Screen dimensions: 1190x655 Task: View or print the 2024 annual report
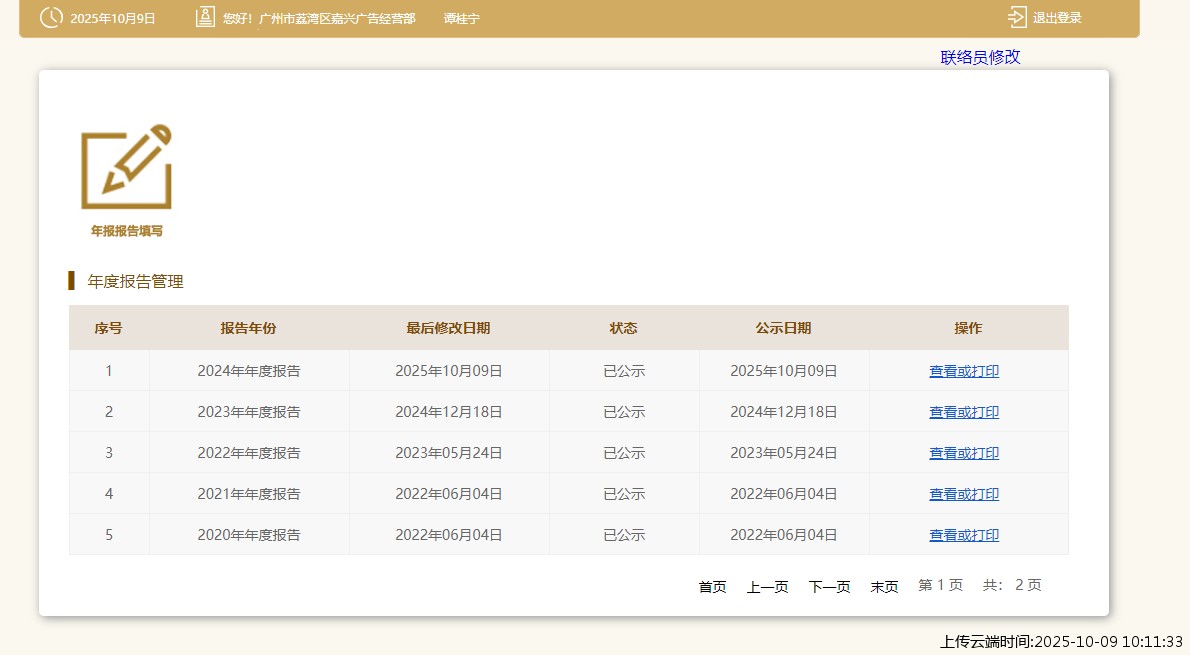coord(963,371)
